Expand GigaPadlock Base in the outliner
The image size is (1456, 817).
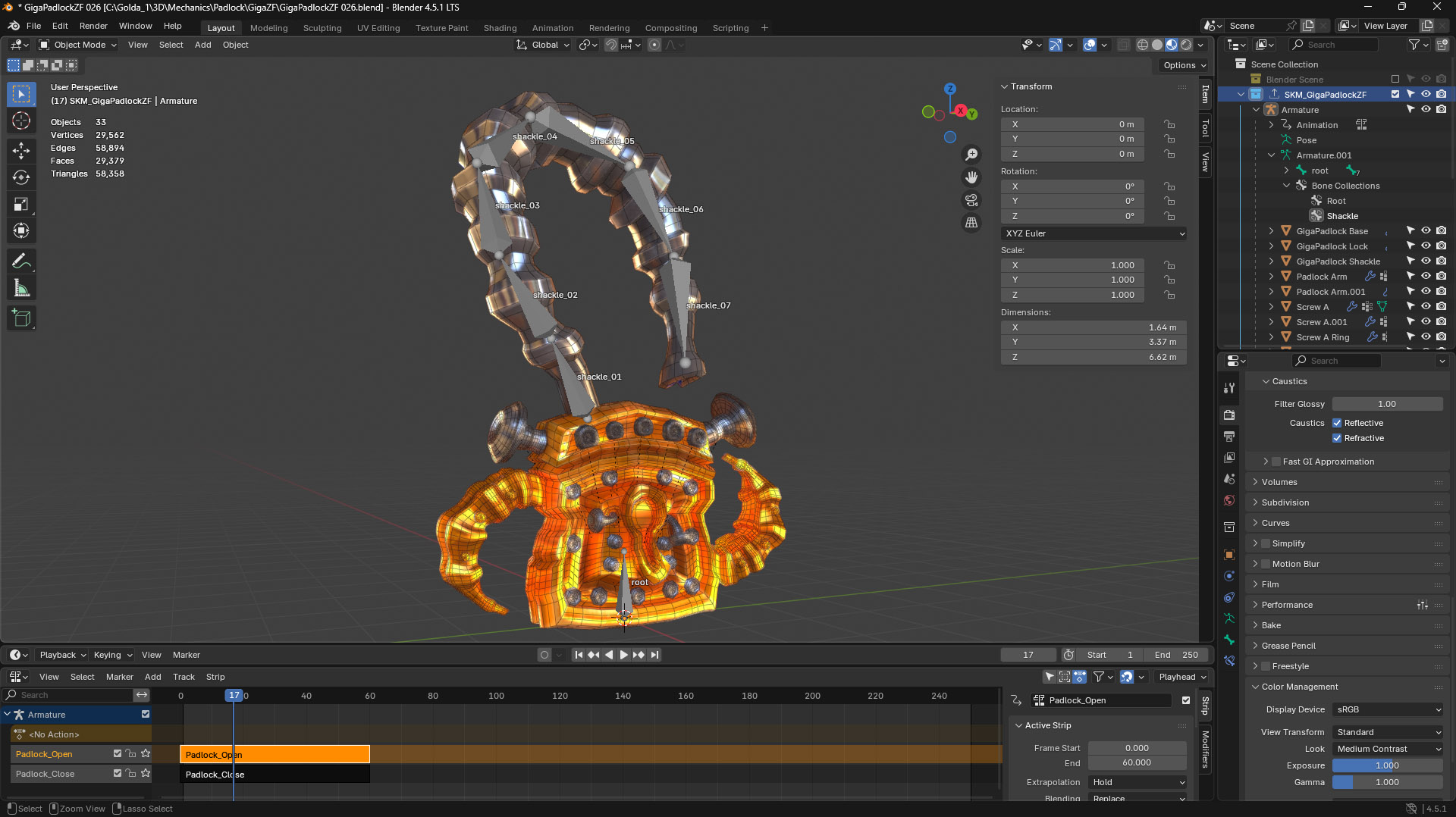[x=1271, y=231]
